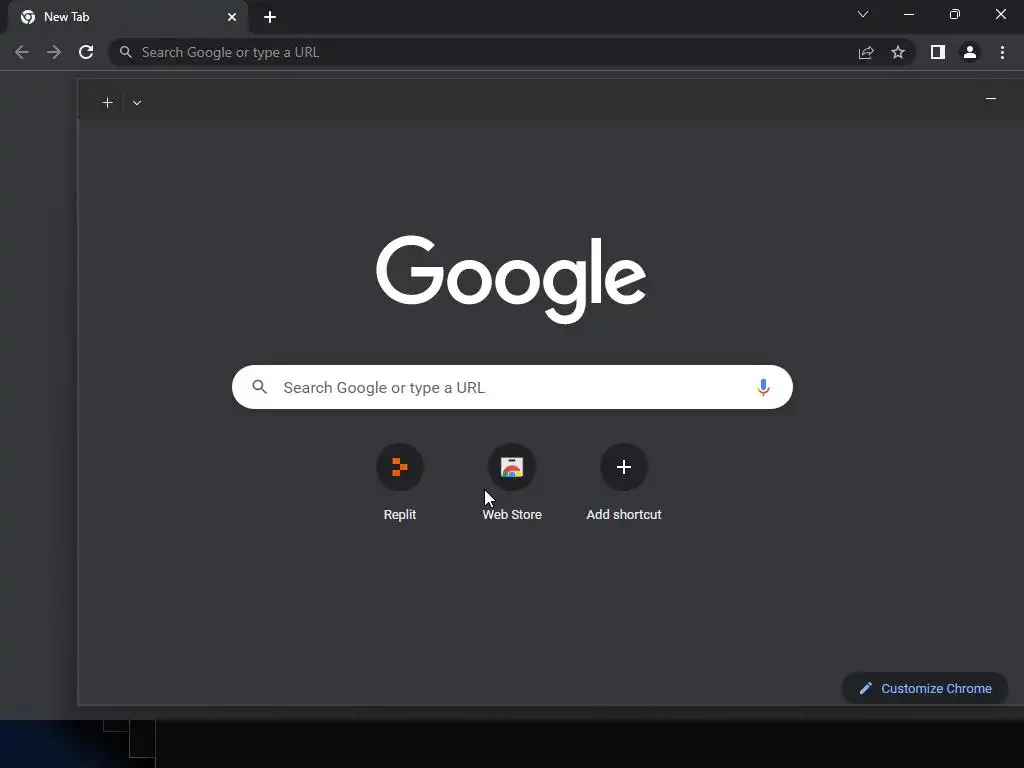Minimize the inner panel
The width and height of the screenshot is (1024, 768).
tap(991, 99)
